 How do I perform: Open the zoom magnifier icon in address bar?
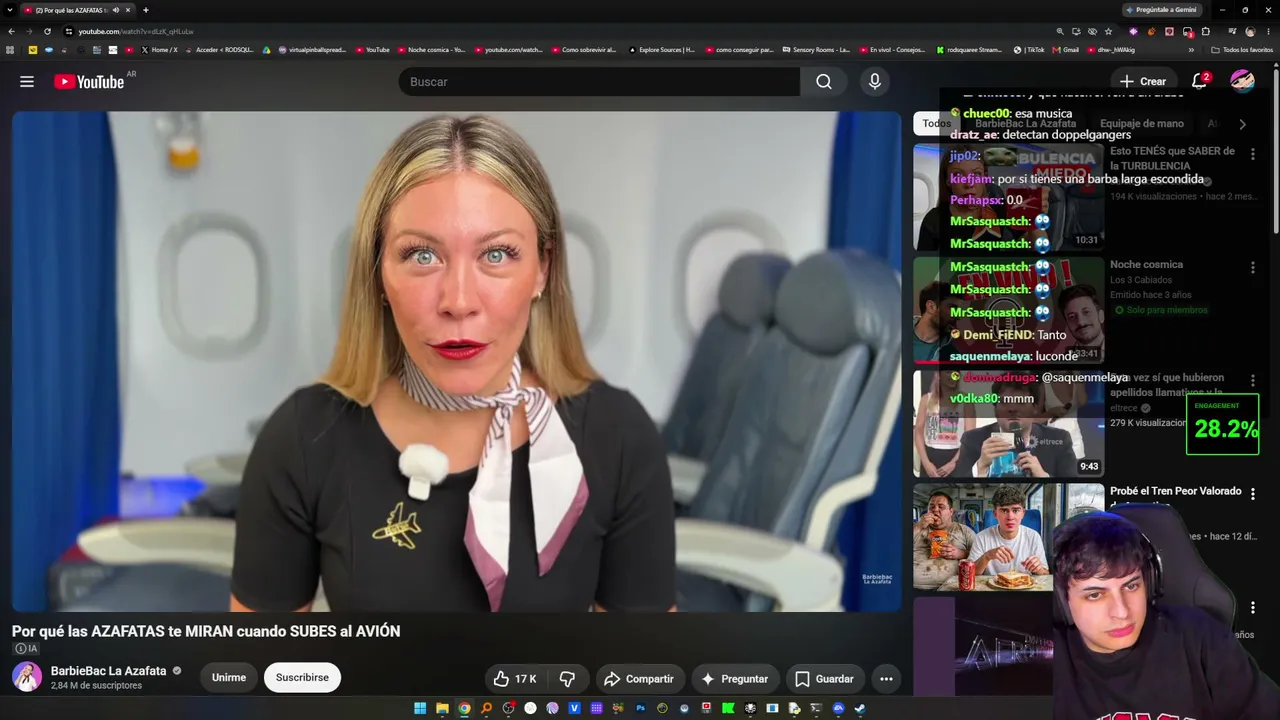pos(1060,31)
